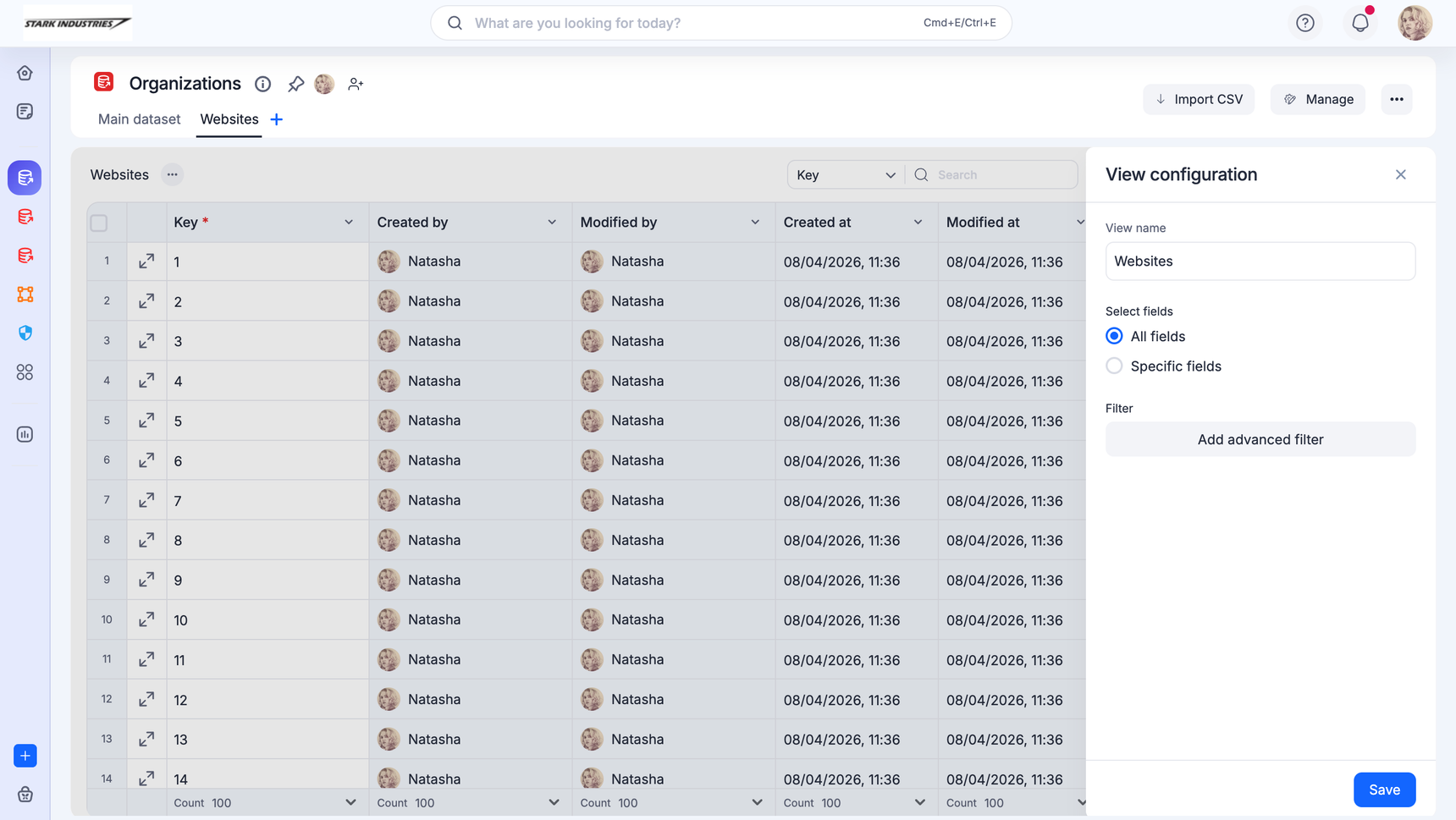Image resolution: width=1456 pixels, height=820 pixels.
Task: Open the Key search field dropdown
Action: tap(845, 175)
